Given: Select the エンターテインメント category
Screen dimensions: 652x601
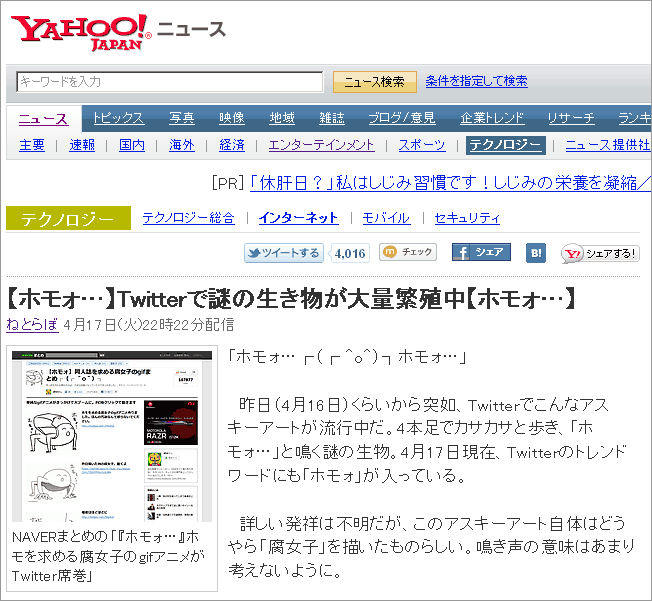Looking at the screenshot, I should (x=321, y=145).
